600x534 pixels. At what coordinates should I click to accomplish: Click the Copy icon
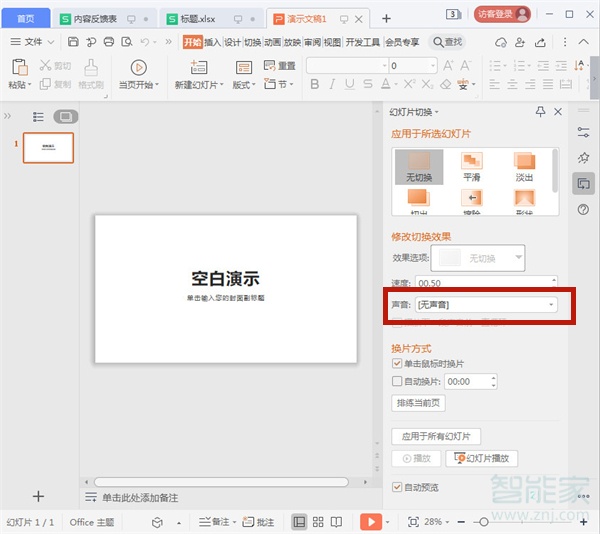click(x=45, y=84)
